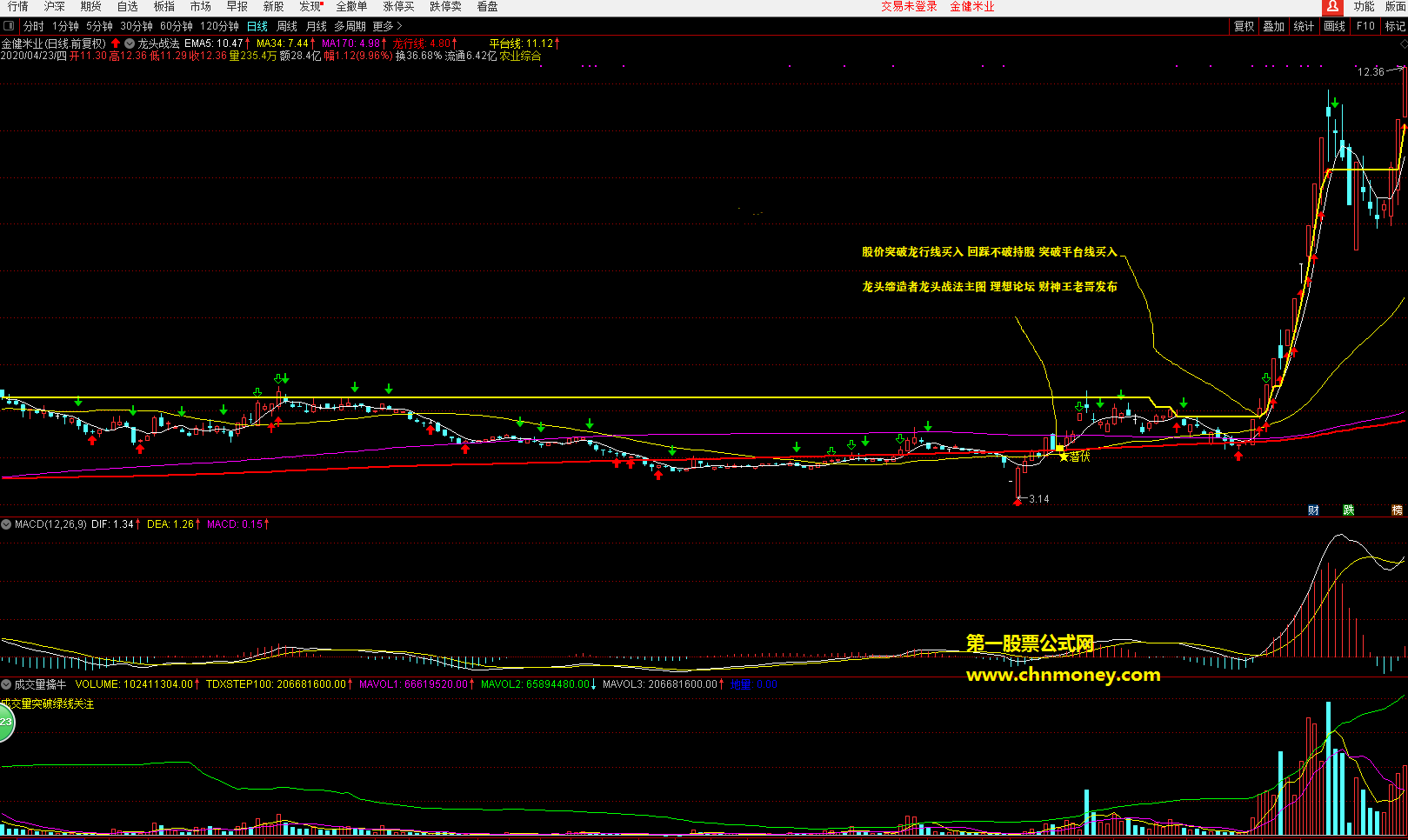This screenshot has height=840, width=1408.
Task: Open 成交量擒牛 indicator dropdown arrow
Action: [x=6, y=684]
